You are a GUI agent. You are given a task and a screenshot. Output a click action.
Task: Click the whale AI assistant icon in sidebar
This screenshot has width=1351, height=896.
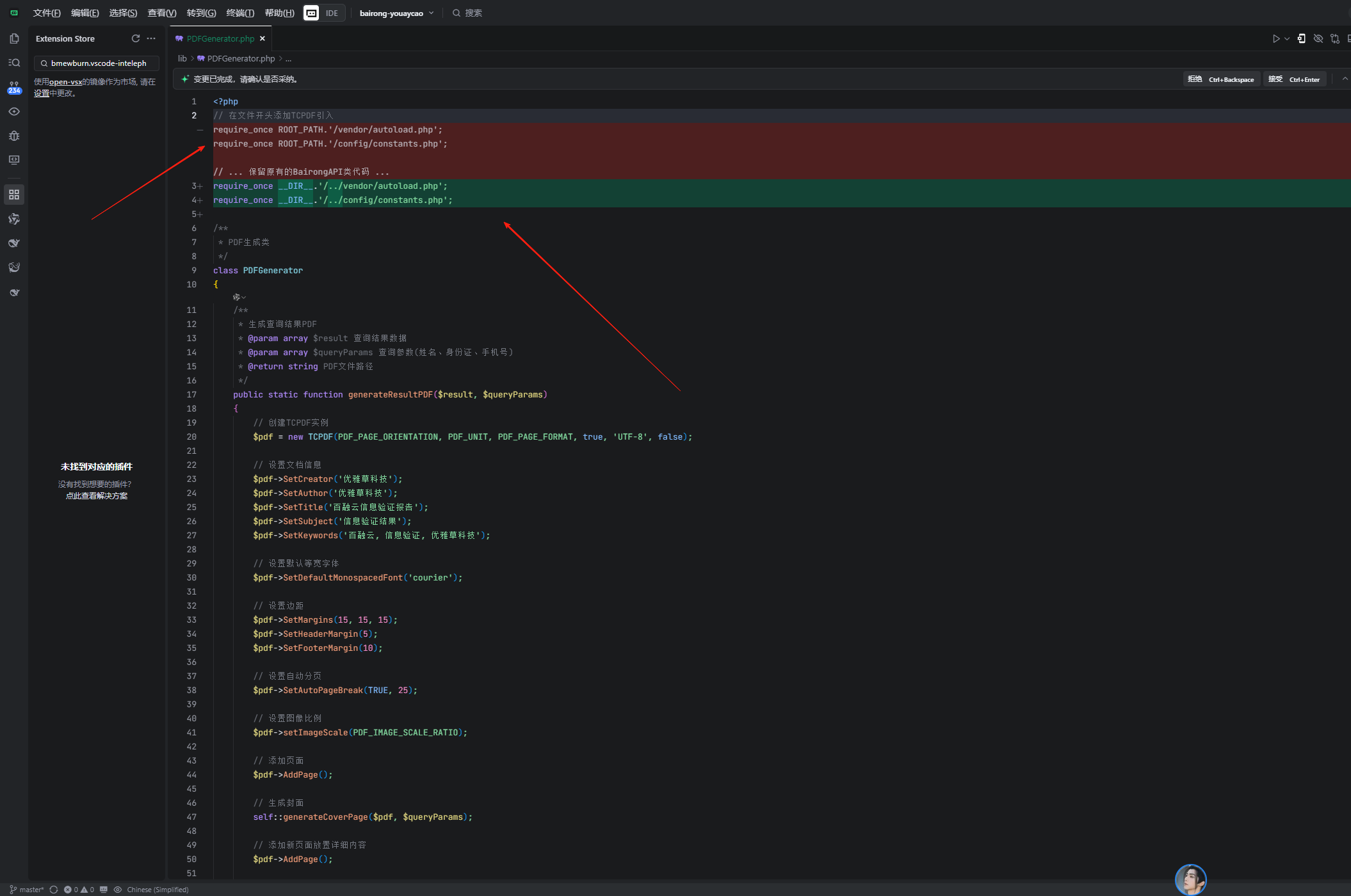[14, 243]
